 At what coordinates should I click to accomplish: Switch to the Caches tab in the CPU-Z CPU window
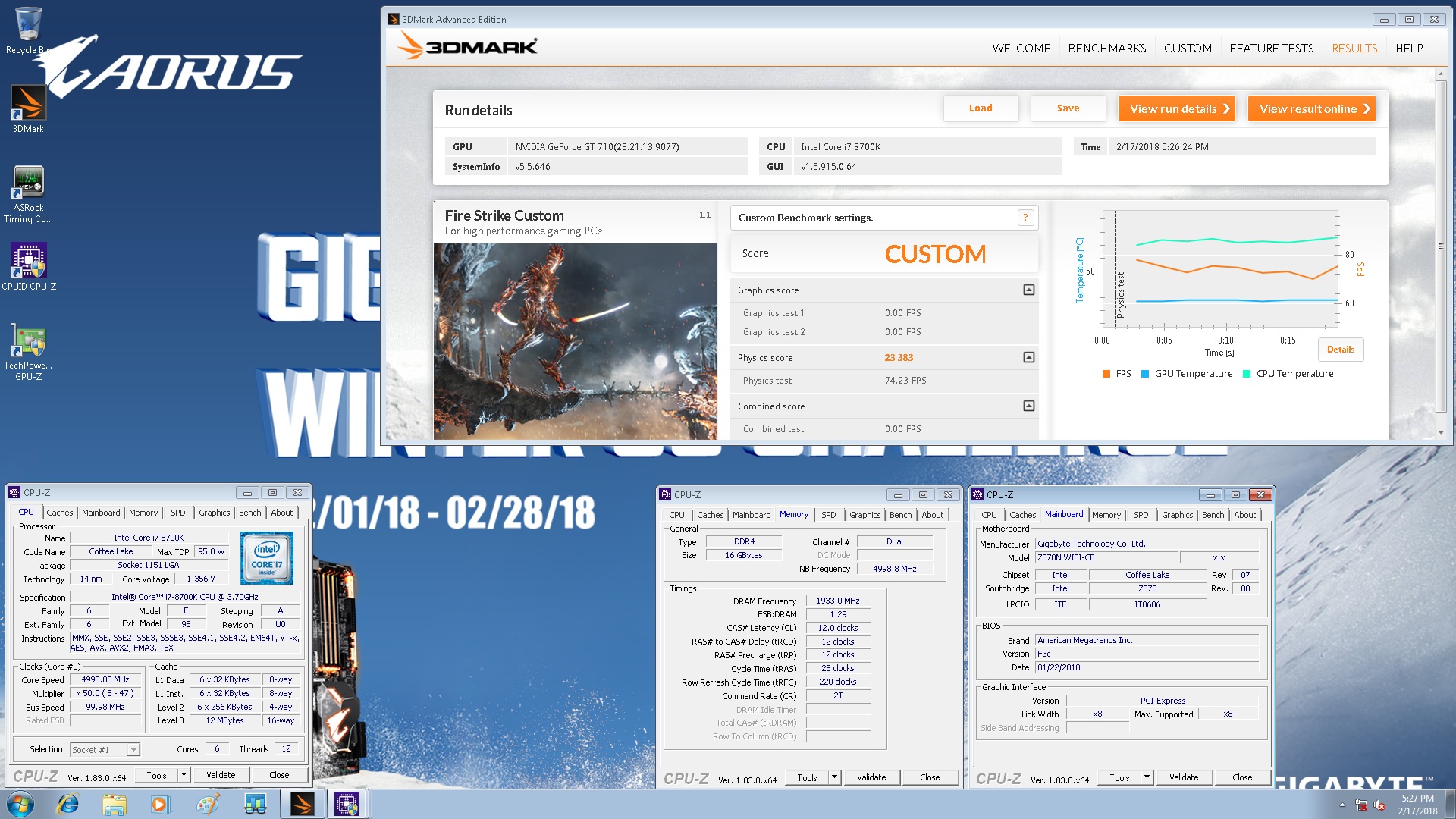pos(60,513)
